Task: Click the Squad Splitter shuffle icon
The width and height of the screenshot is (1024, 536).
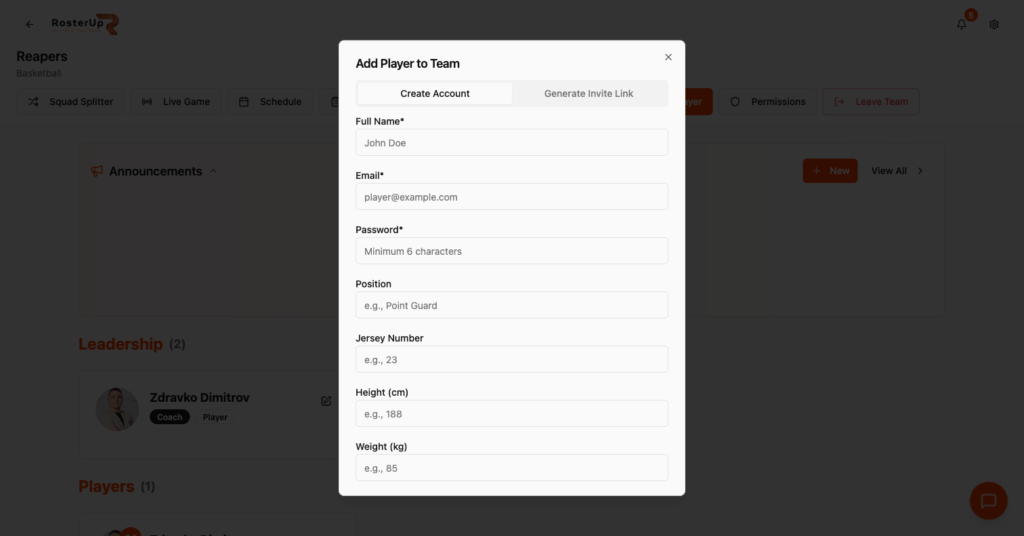Action: tap(33, 102)
